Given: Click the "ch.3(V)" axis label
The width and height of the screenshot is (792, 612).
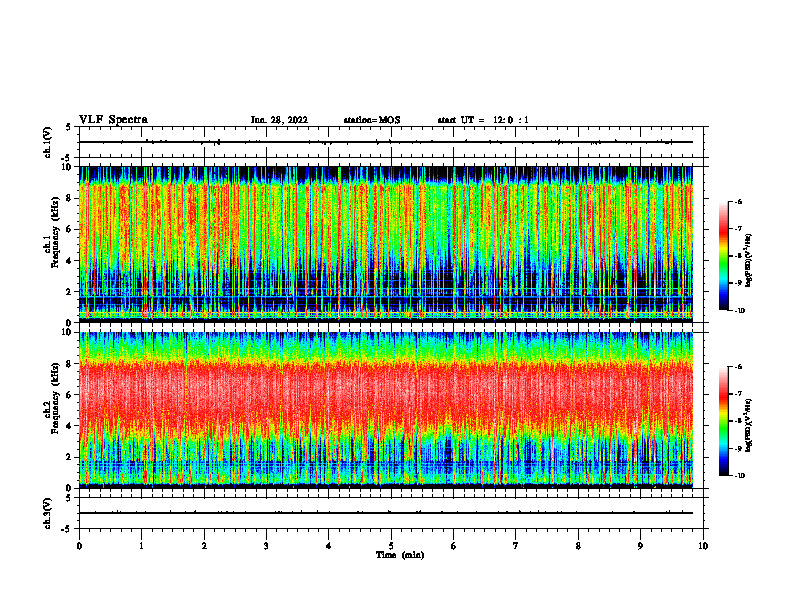Looking at the screenshot, I should tap(48, 513).
